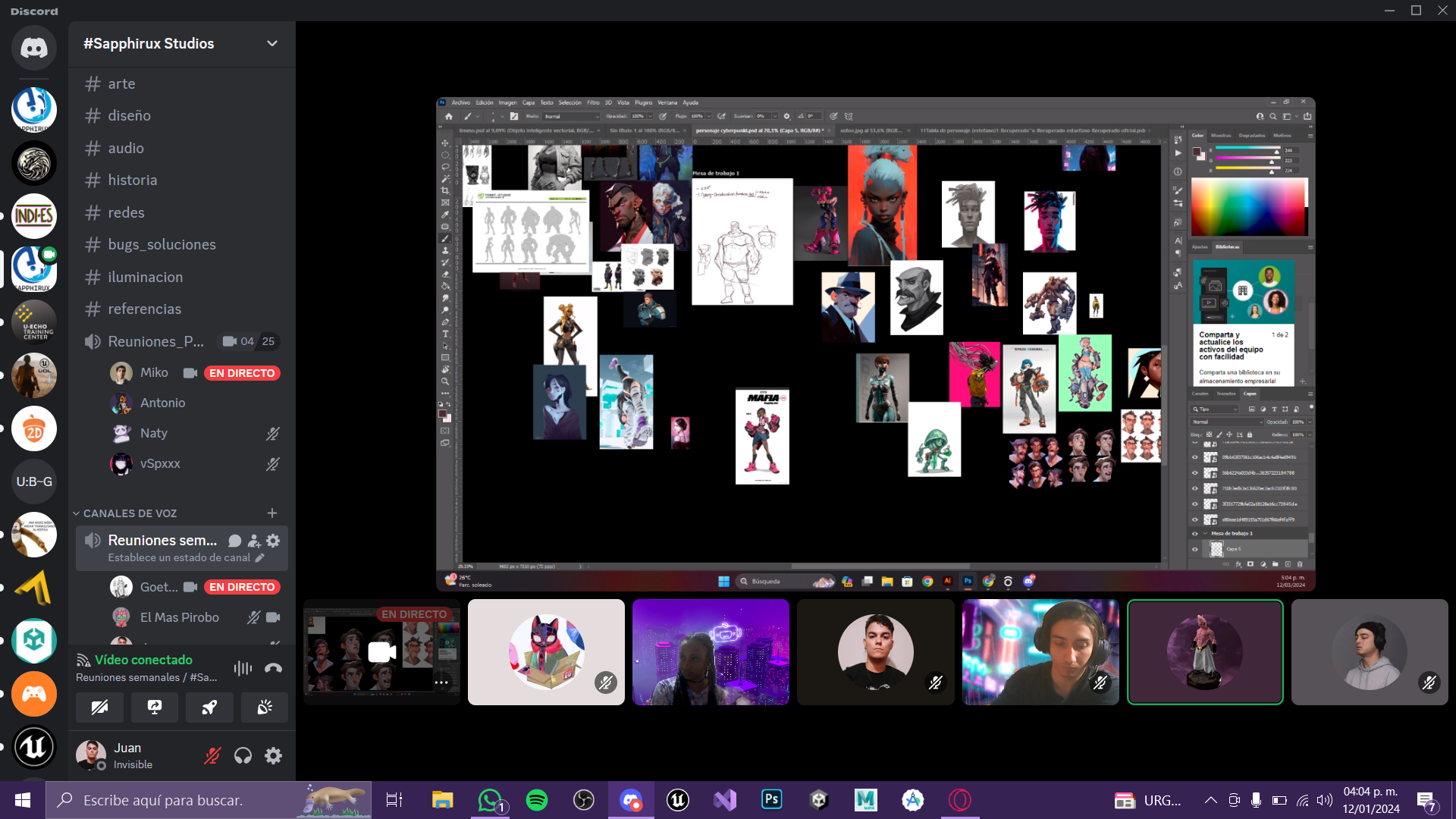Select the green-outlined speaking participant tile

pos(1205,652)
